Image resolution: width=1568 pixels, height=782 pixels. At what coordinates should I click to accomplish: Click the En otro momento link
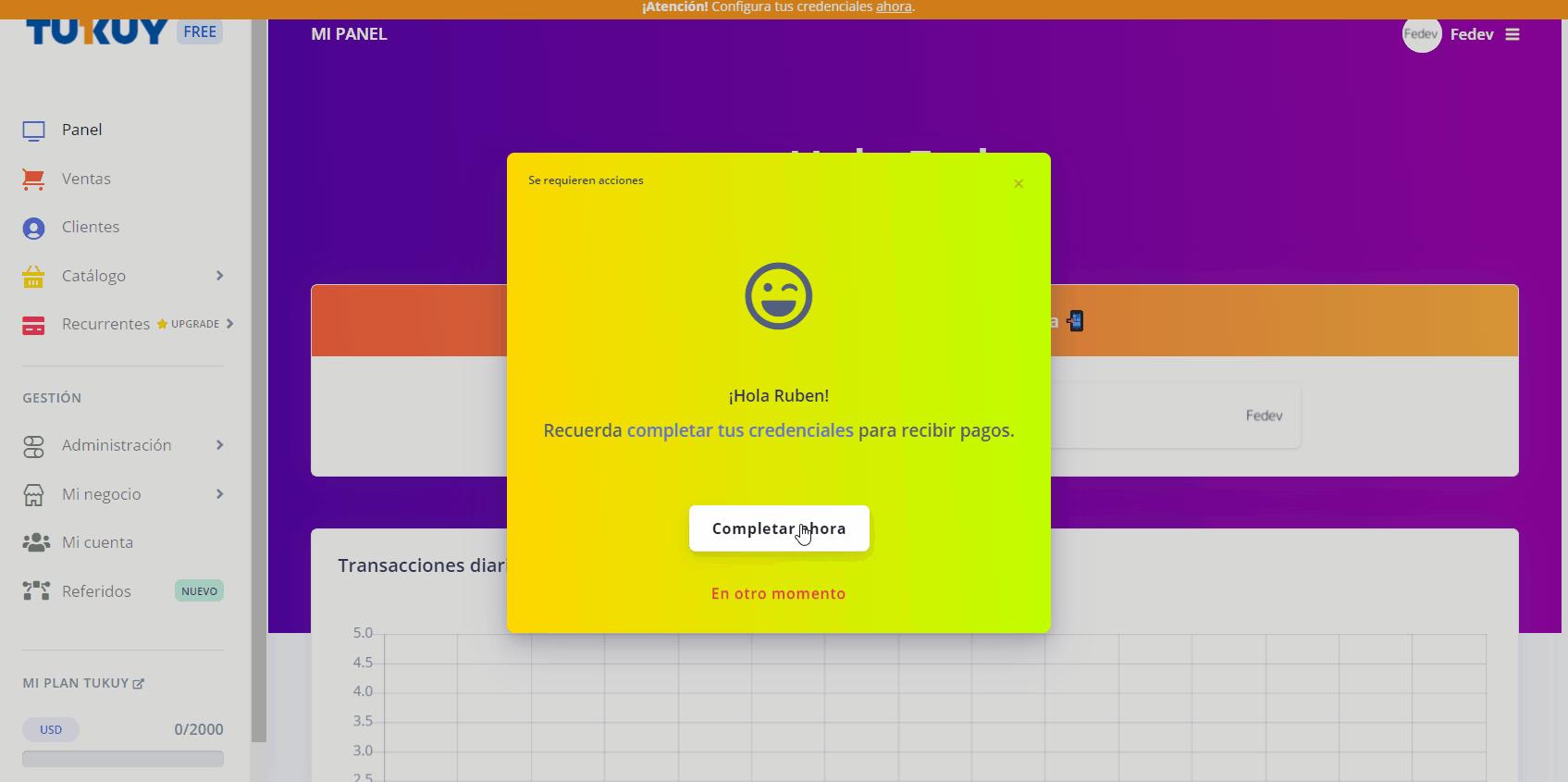[x=778, y=594]
